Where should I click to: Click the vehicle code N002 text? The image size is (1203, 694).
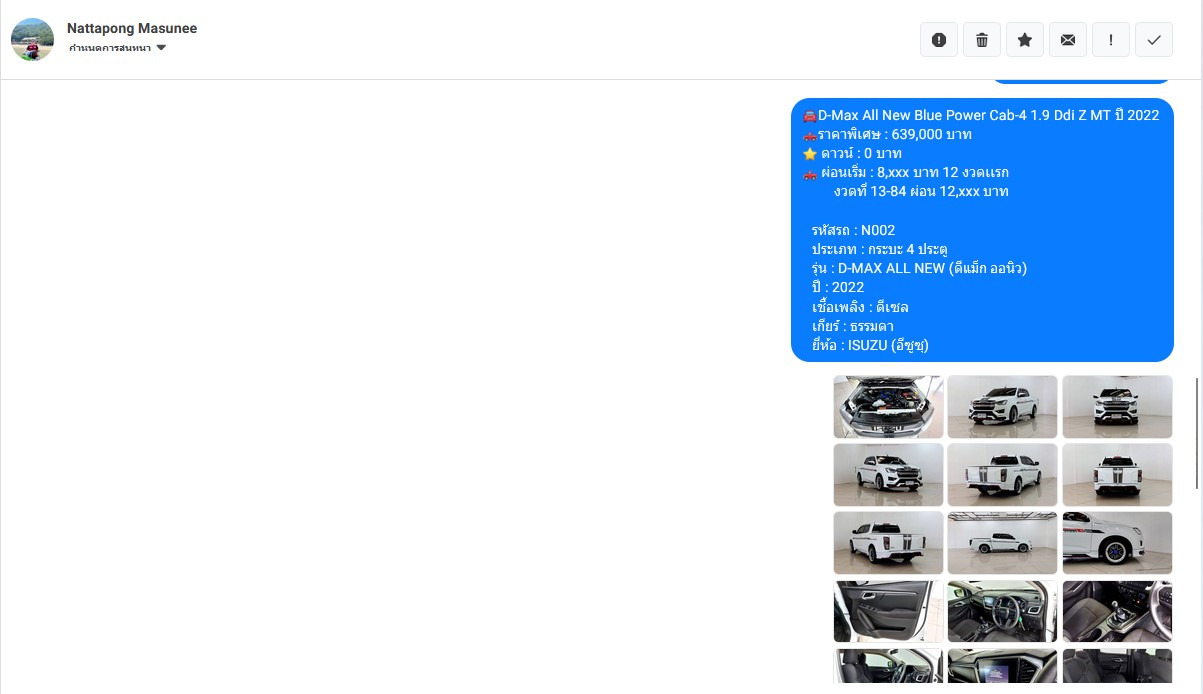(853, 230)
